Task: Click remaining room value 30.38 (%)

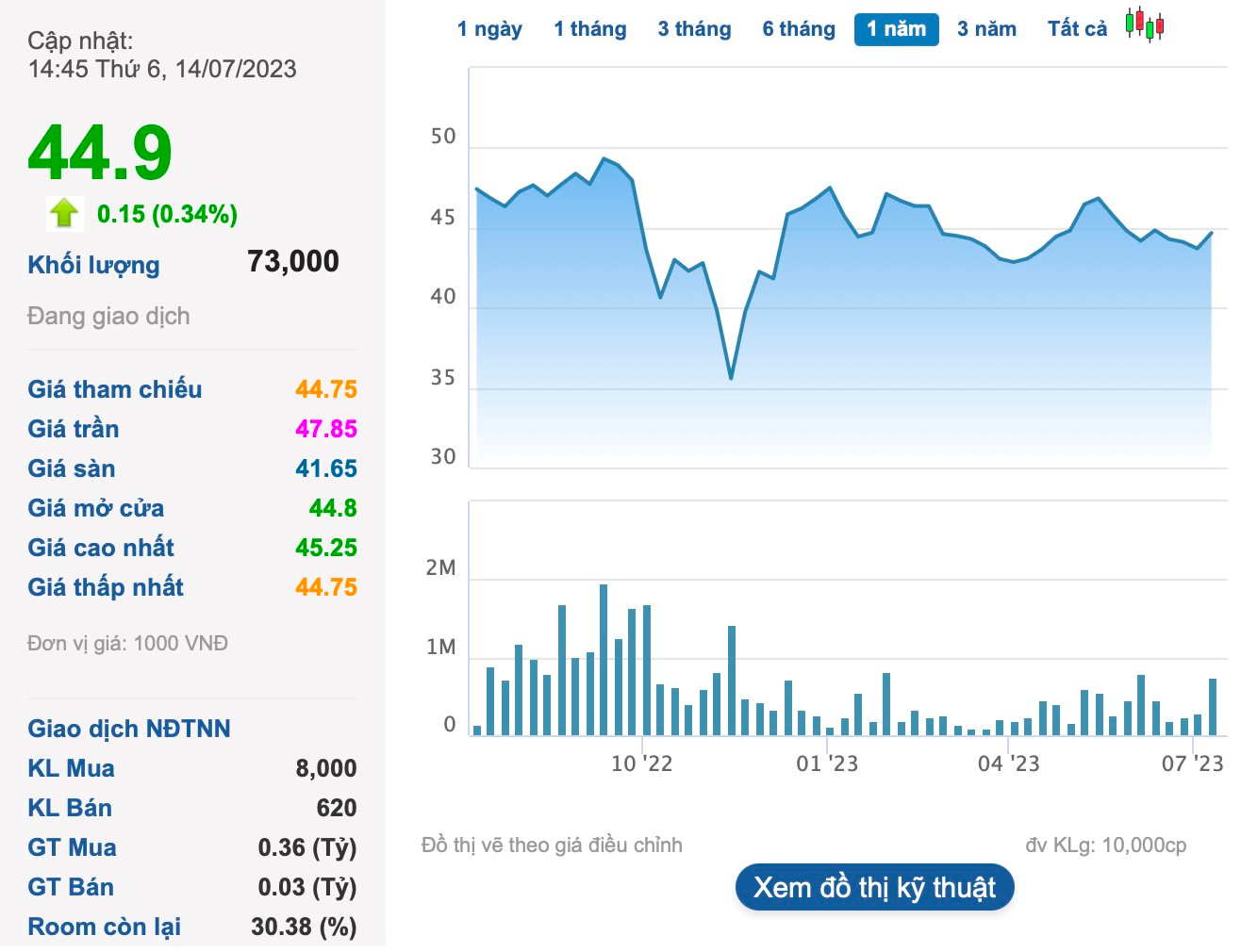Action: [304, 927]
